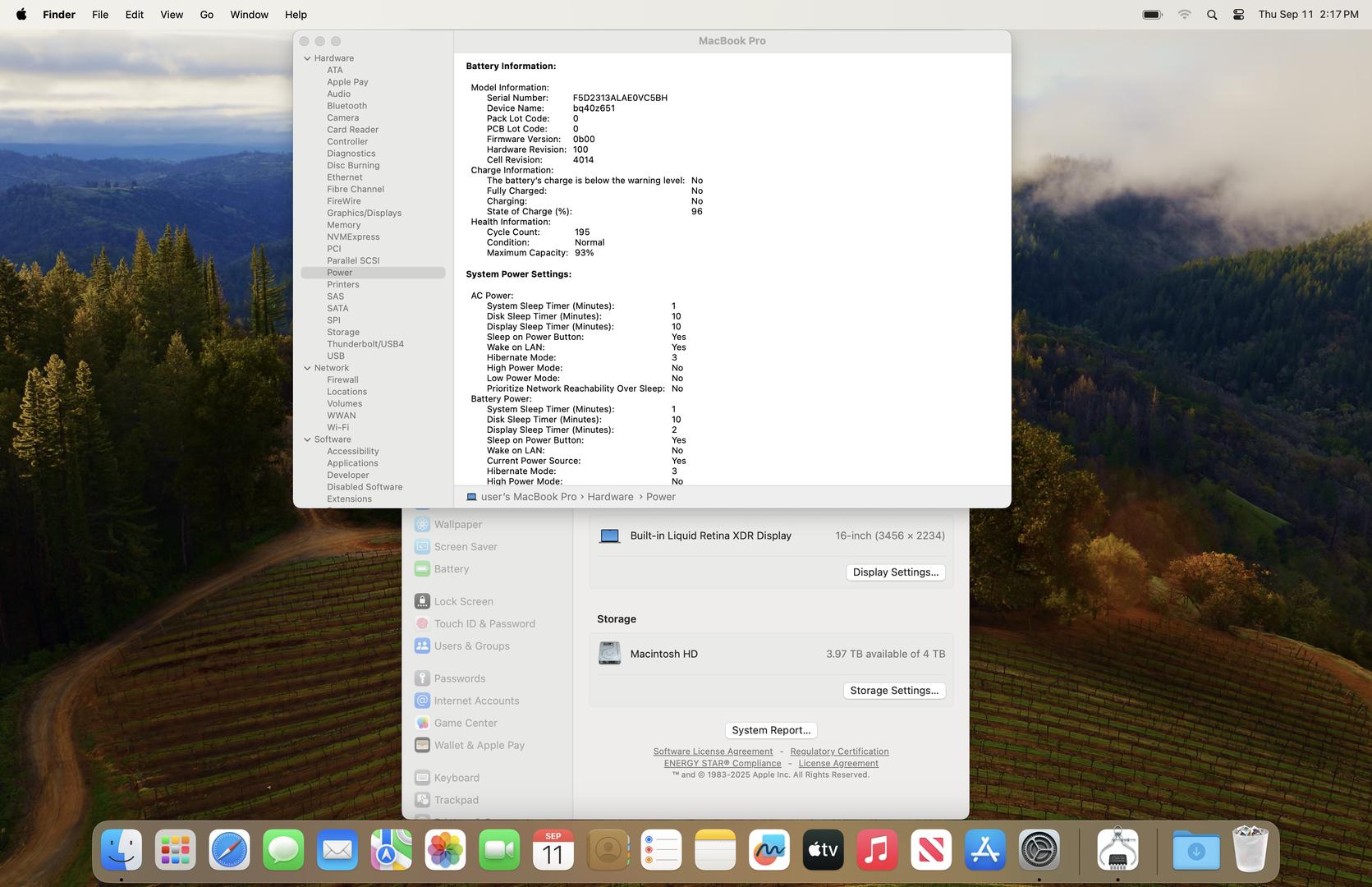This screenshot has width=1372, height=887.
Task: Open the Edit menu
Action: (x=135, y=14)
